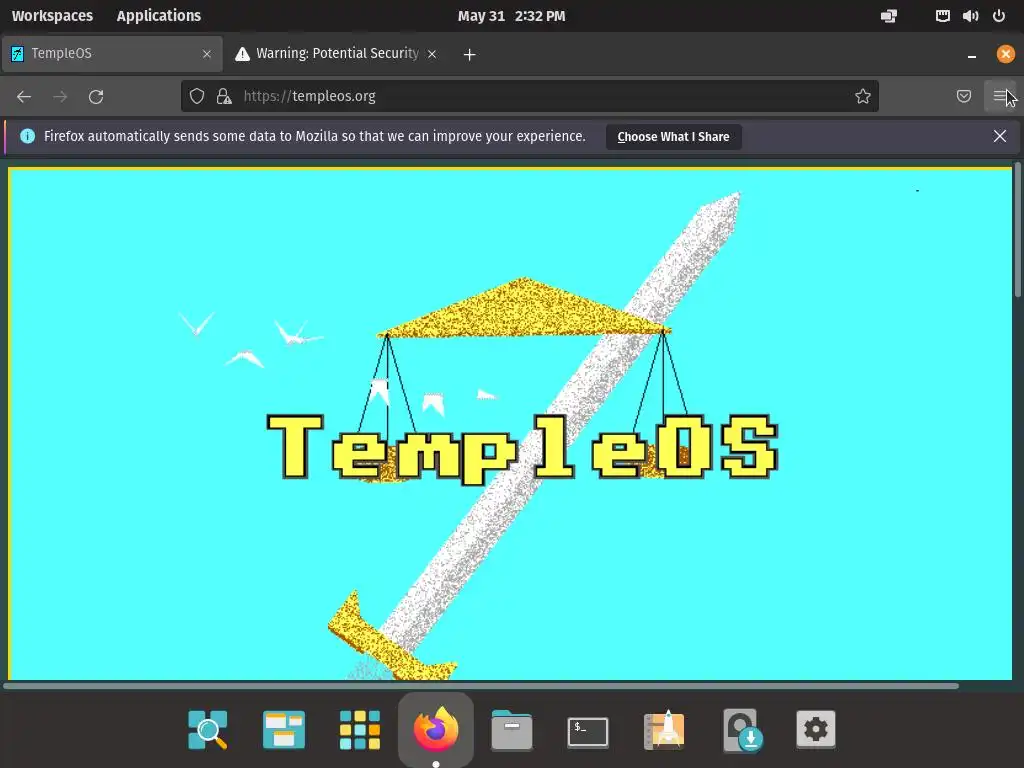Launch the Terminal from dock
The height and width of the screenshot is (768, 1024).
(x=588, y=731)
